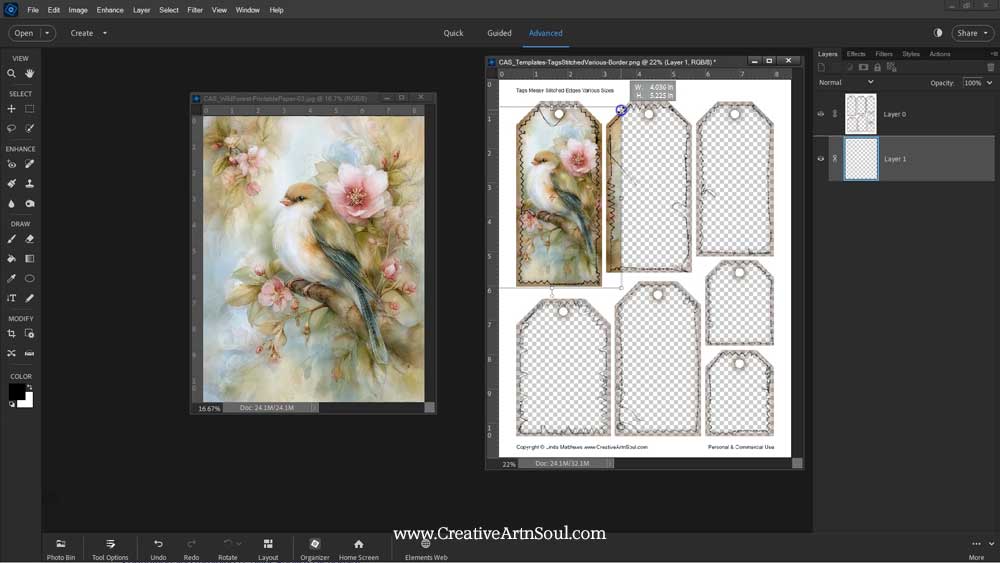Go to the Home Screen

[x=358, y=549]
